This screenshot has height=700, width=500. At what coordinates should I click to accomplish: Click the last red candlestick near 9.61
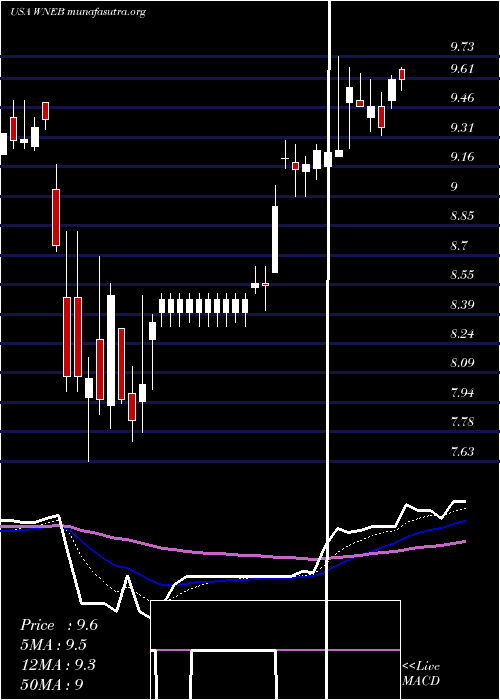tap(402, 74)
